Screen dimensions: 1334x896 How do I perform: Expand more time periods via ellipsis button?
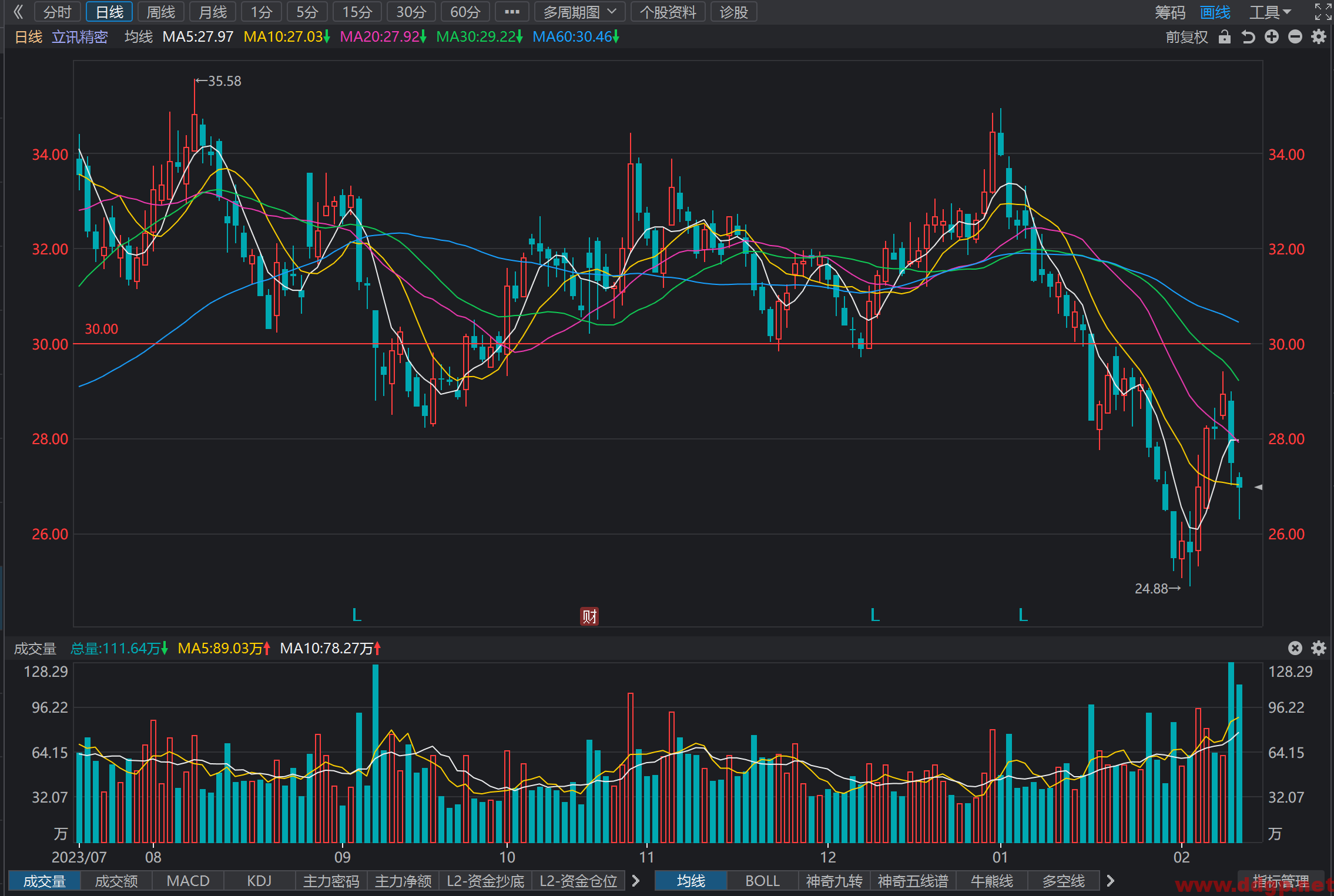[512, 12]
